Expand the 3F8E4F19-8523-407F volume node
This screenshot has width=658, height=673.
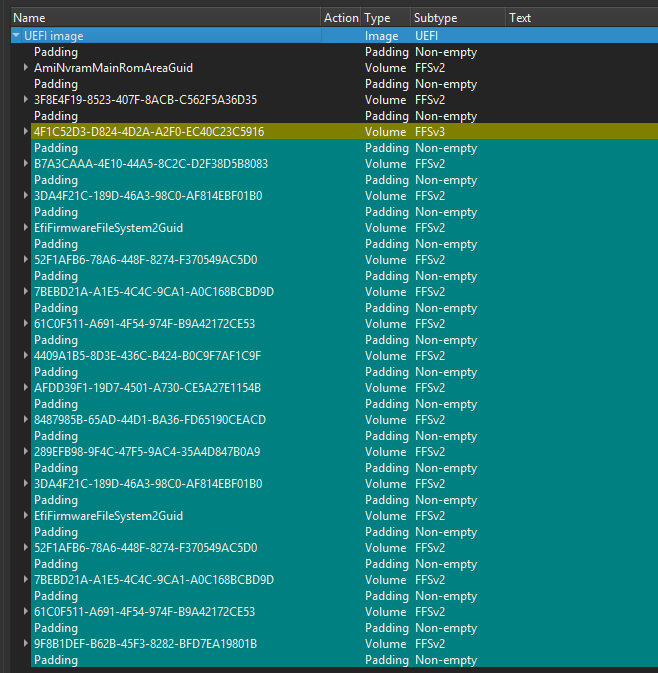pos(26,100)
